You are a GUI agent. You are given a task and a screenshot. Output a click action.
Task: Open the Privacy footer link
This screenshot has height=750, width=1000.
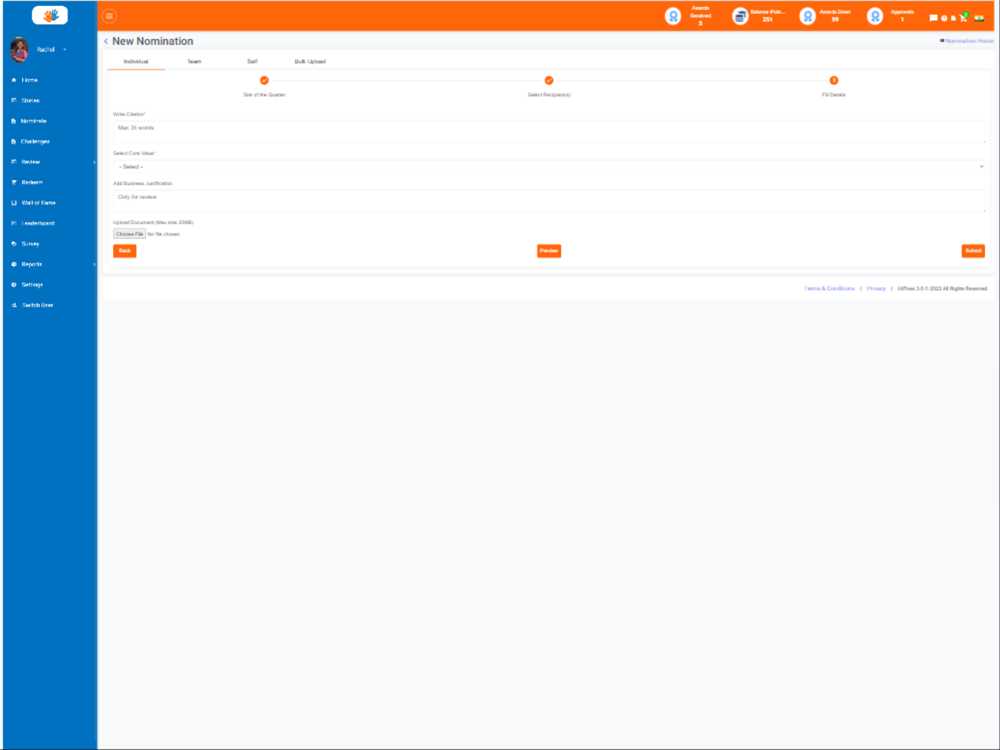[x=876, y=289]
